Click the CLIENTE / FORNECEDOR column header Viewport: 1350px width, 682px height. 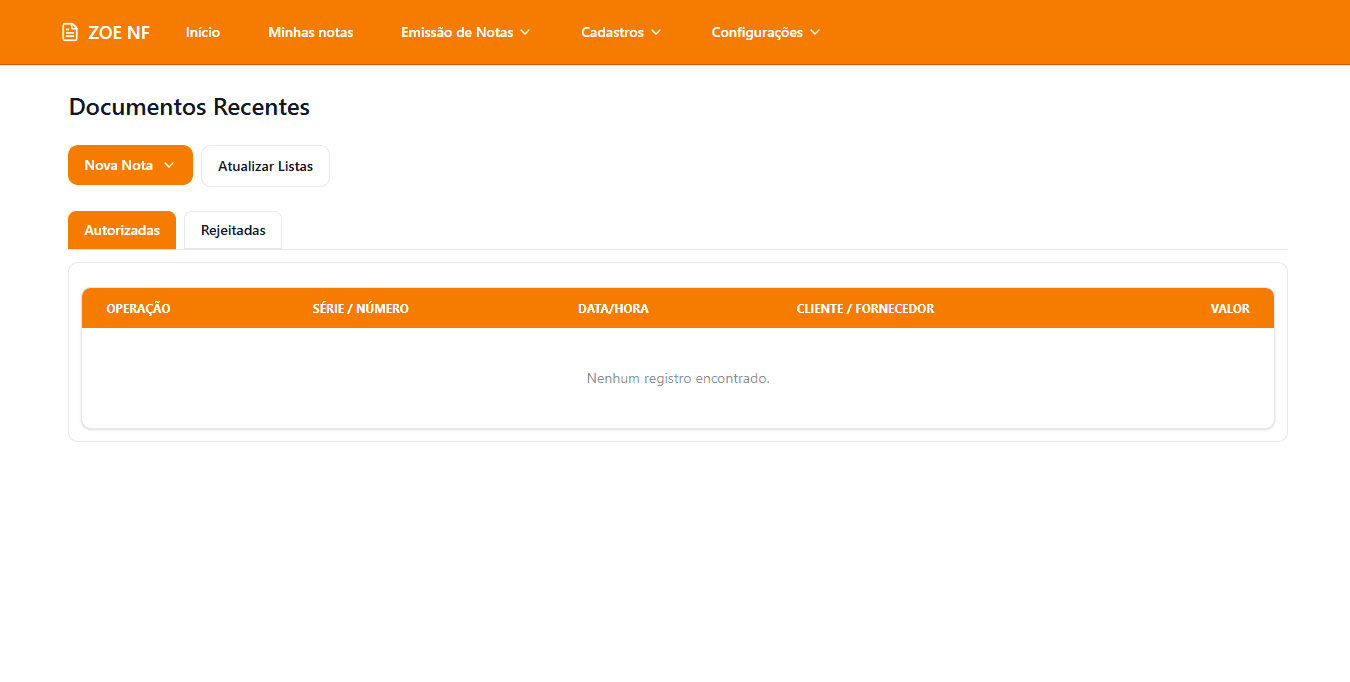tap(865, 308)
